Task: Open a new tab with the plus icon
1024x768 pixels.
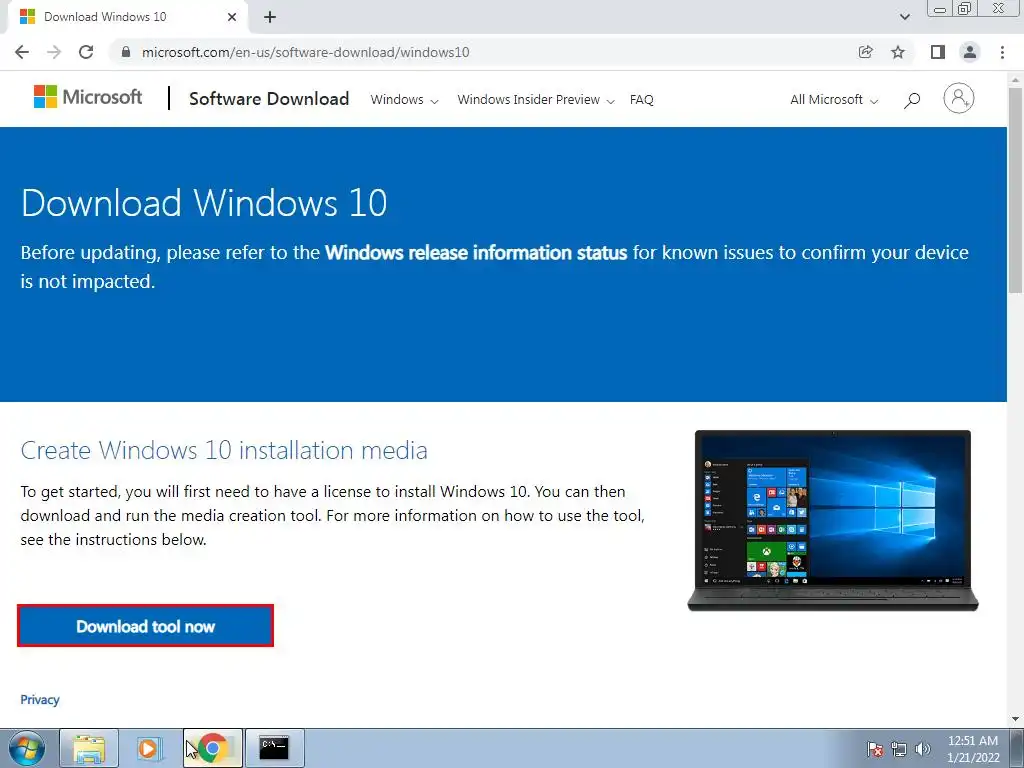Action: pyautogui.click(x=270, y=17)
